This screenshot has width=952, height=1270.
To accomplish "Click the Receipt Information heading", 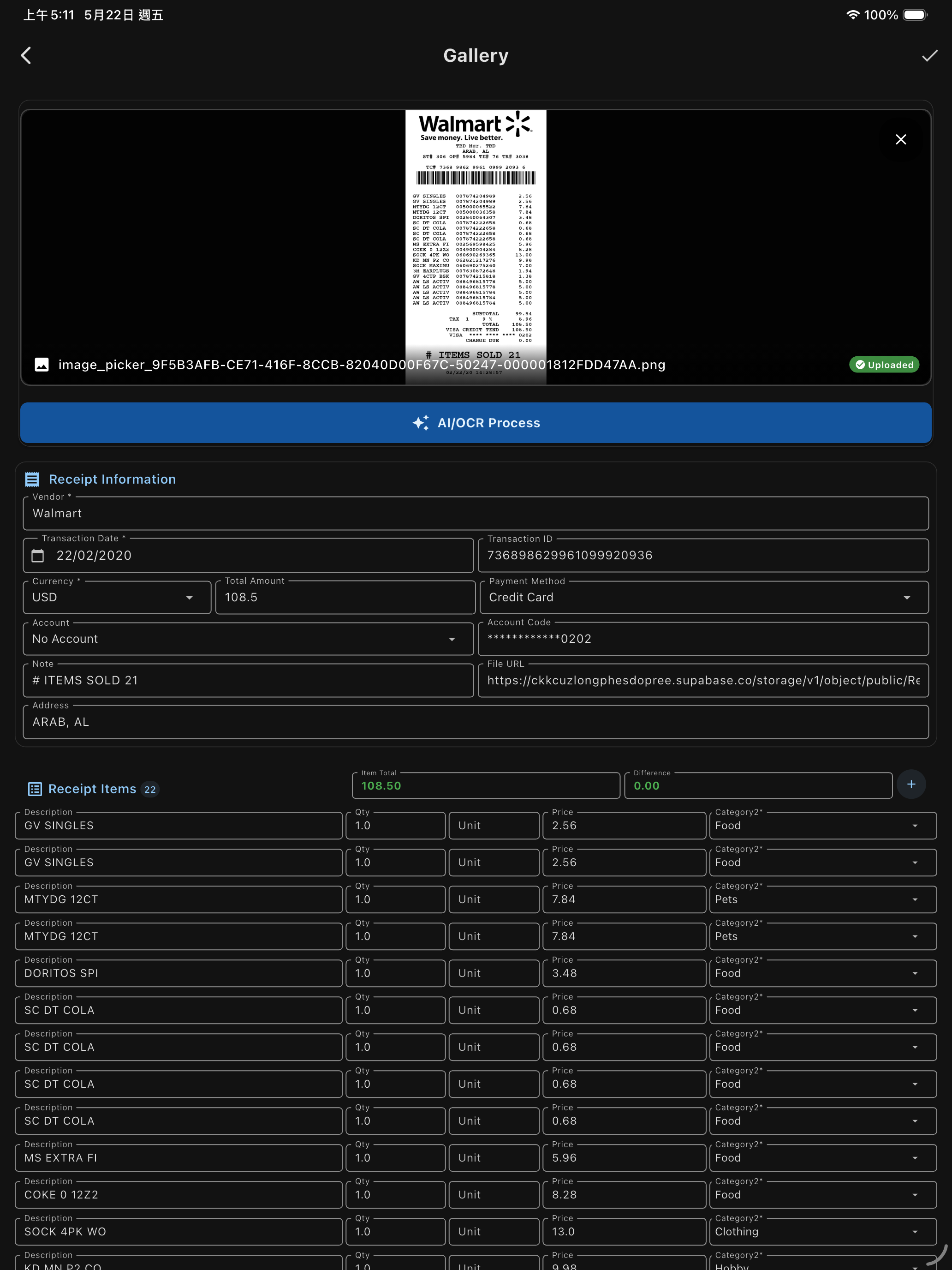I will 113,479.
